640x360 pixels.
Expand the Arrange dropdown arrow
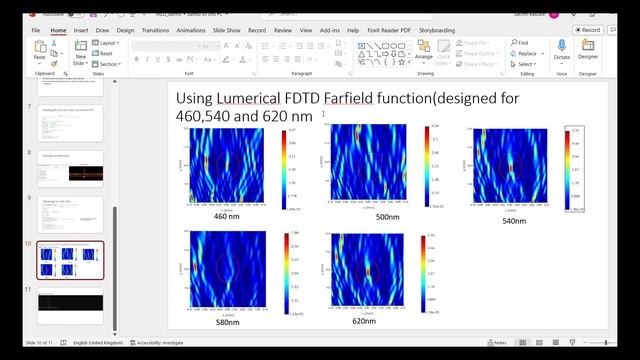[x=424, y=63]
